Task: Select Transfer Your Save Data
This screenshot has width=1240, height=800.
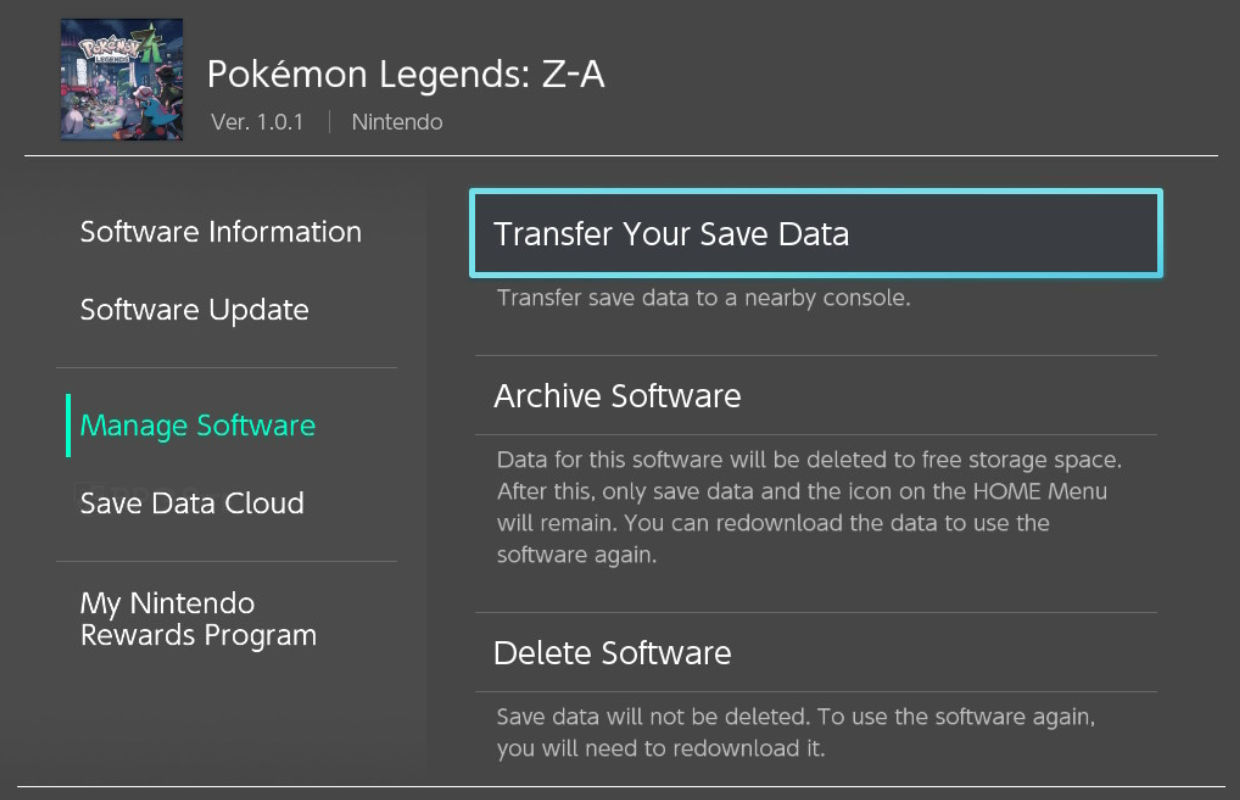Action: click(x=815, y=234)
